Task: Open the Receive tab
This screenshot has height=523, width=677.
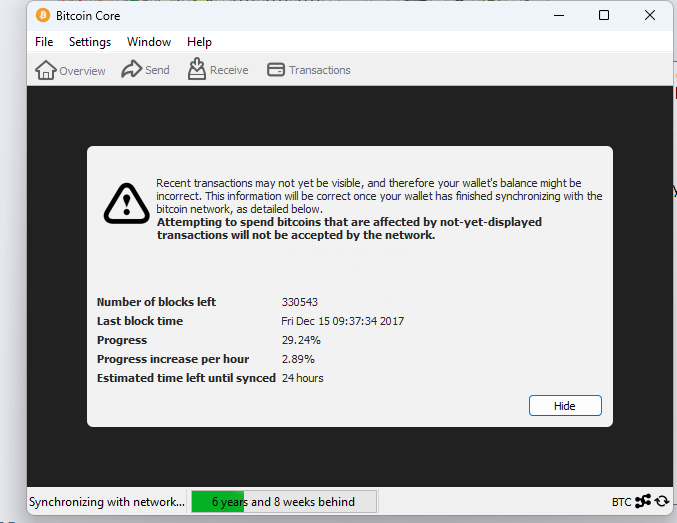Action: tap(218, 70)
